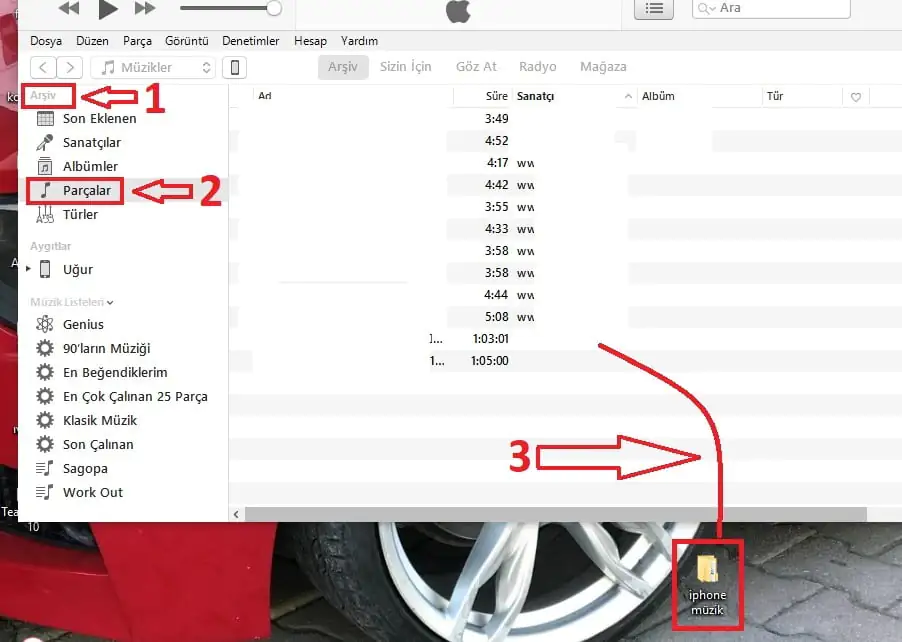Select the Uğur device
Viewport: 902px width, 642px height.
(x=78, y=269)
